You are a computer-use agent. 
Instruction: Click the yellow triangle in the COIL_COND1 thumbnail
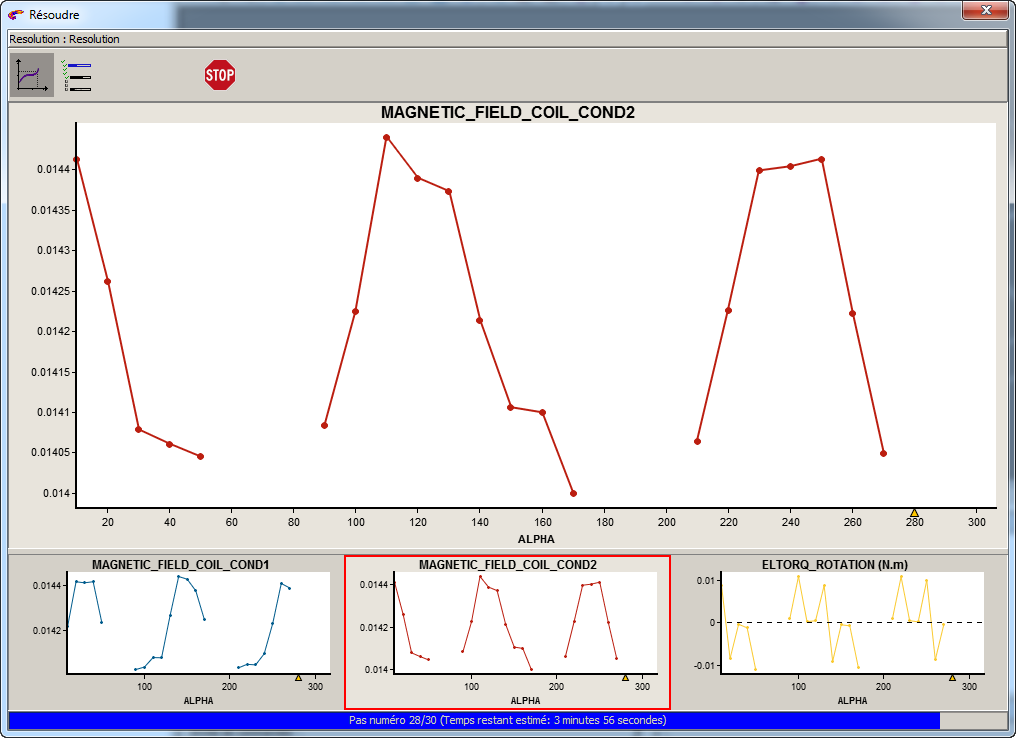click(x=298, y=677)
